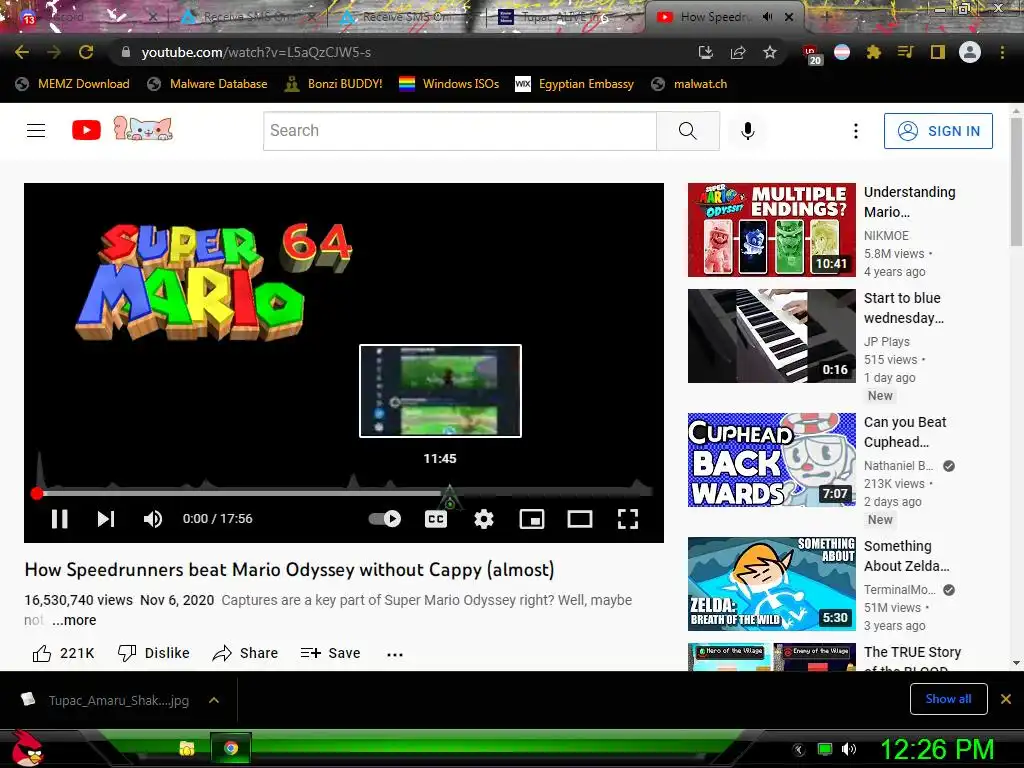This screenshot has width=1024, height=768.
Task: Open the malwat.ch bookmark
Action: coord(690,84)
